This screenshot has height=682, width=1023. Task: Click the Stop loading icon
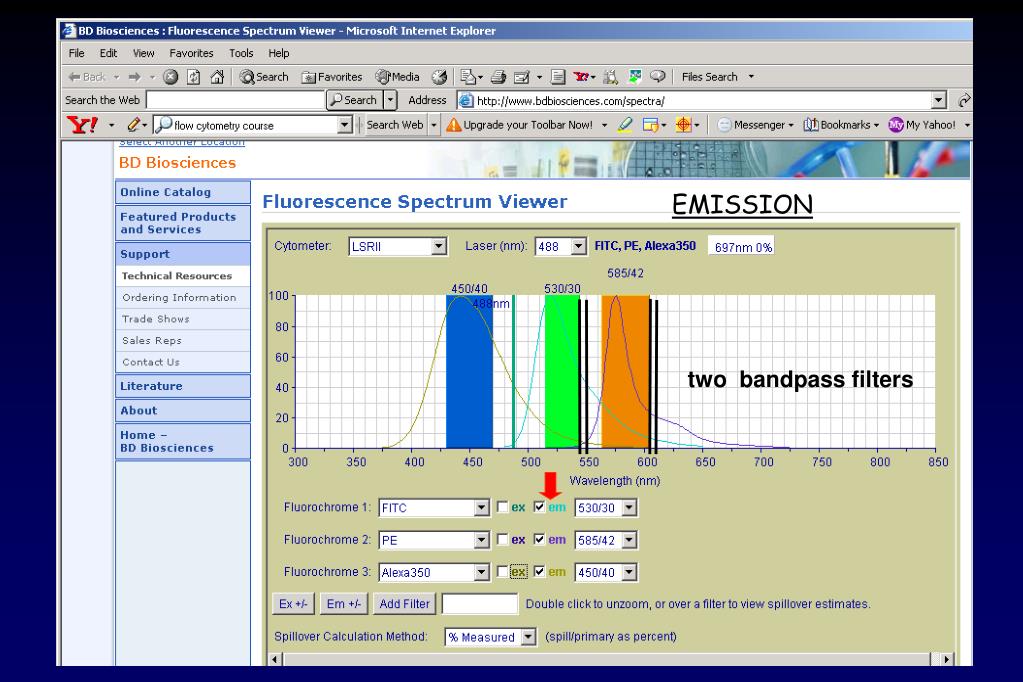170,77
